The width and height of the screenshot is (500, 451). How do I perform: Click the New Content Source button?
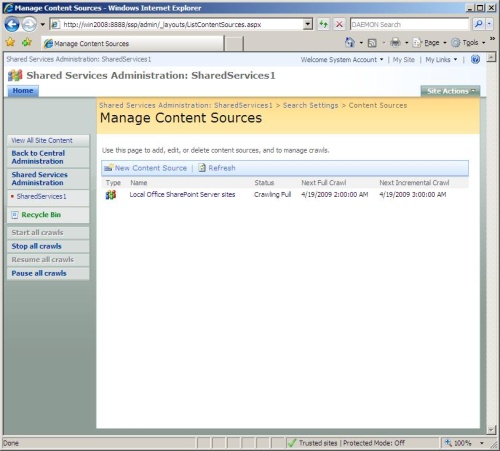(x=151, y=168)
